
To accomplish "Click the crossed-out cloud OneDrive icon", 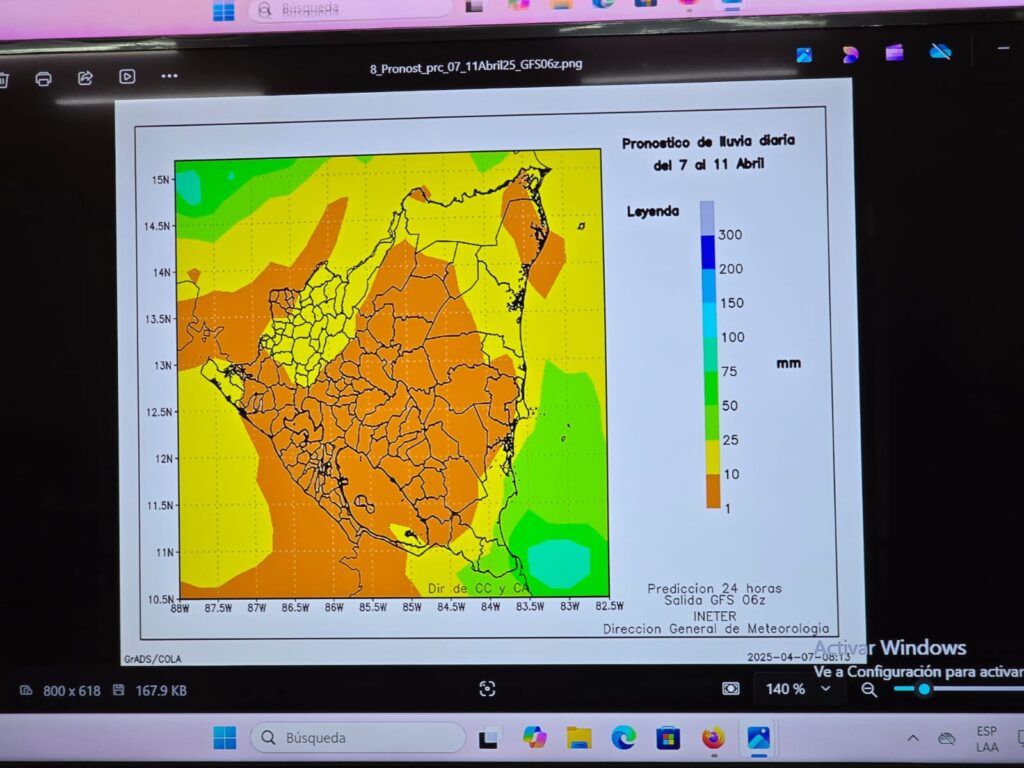I will point(940,51).
